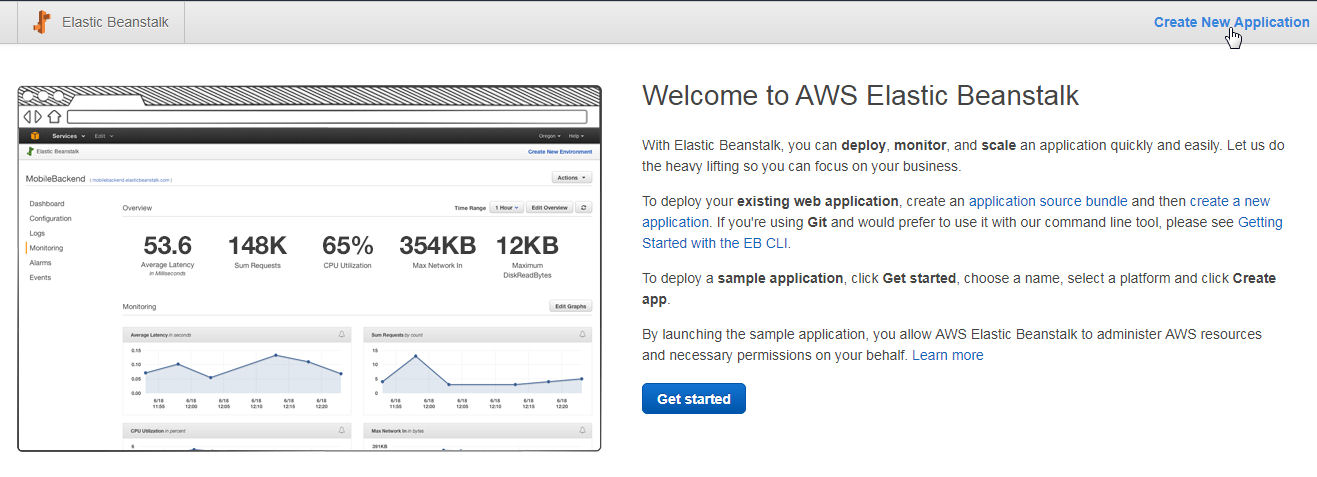Click the blue Get started button
This screenshot has width=1317, height=477.
click(x=694, y=399)
